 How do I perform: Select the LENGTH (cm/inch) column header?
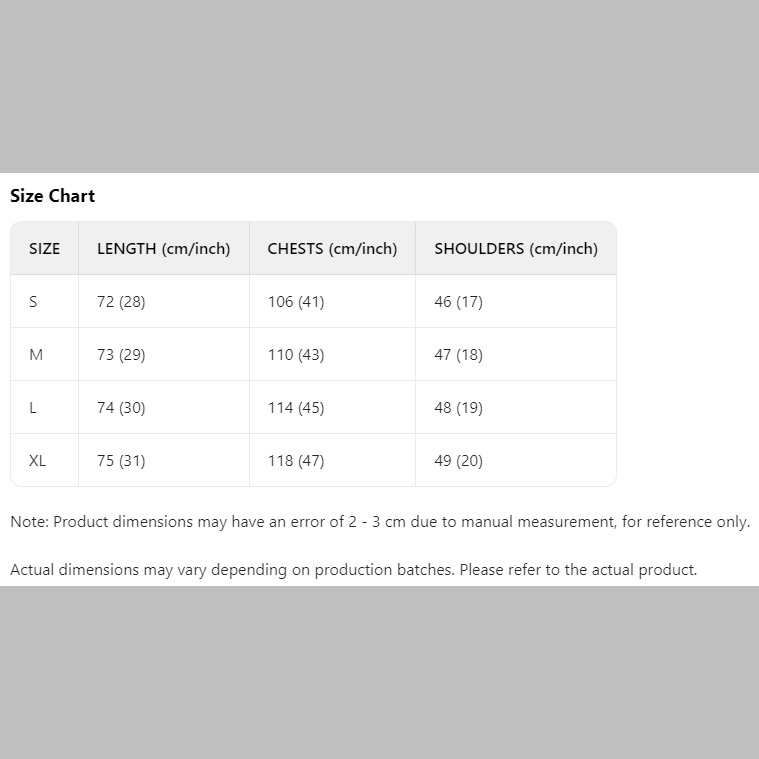pos(163,249)
